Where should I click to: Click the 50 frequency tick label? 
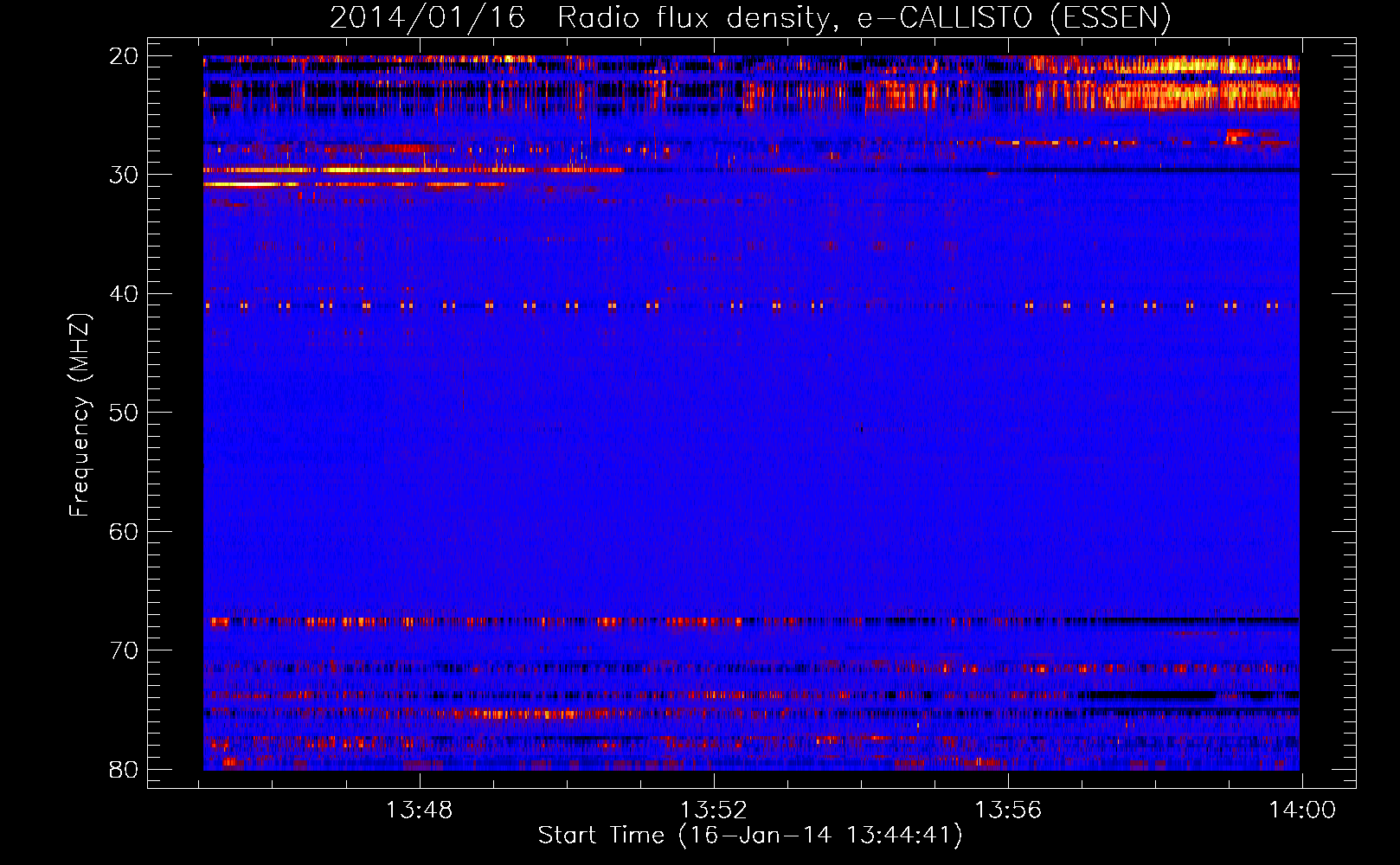124,413
